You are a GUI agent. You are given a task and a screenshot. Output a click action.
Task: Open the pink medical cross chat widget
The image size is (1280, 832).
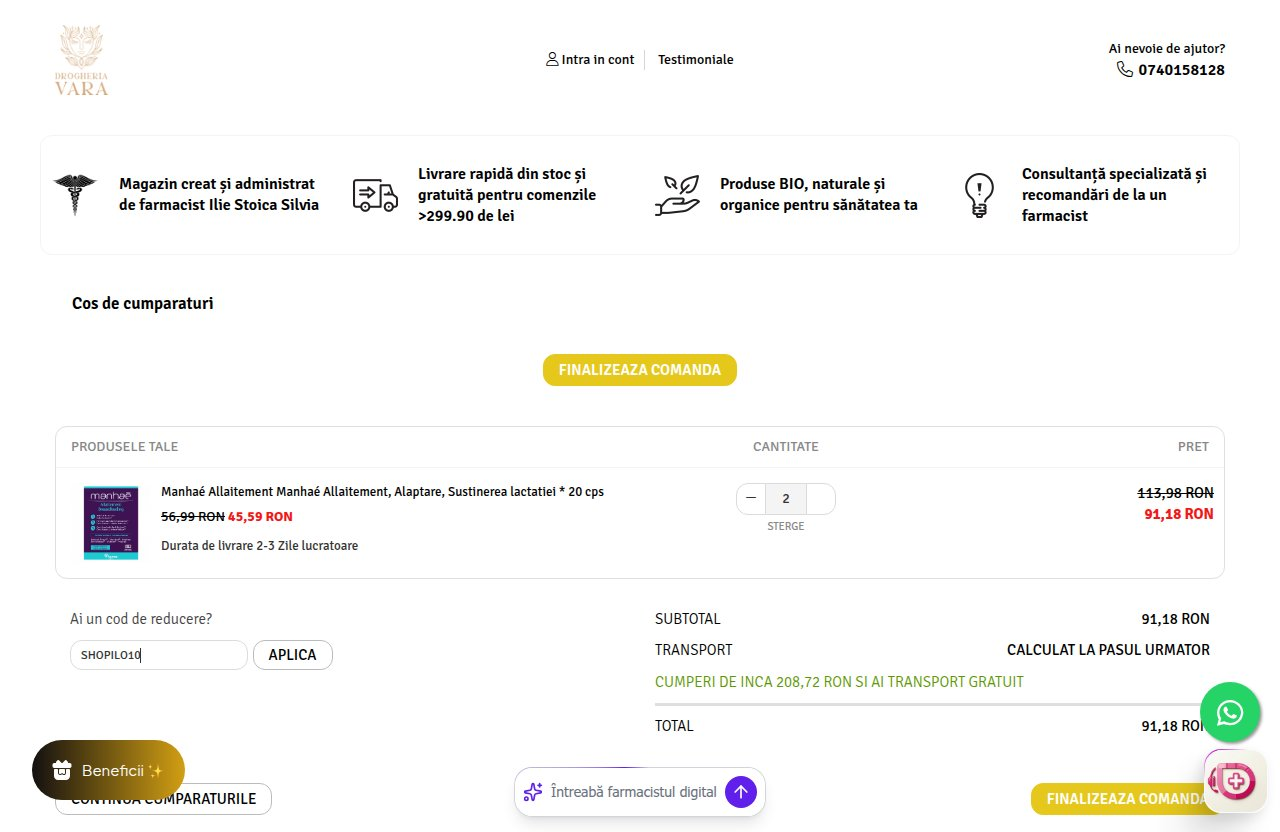(x=1235, y=781)
